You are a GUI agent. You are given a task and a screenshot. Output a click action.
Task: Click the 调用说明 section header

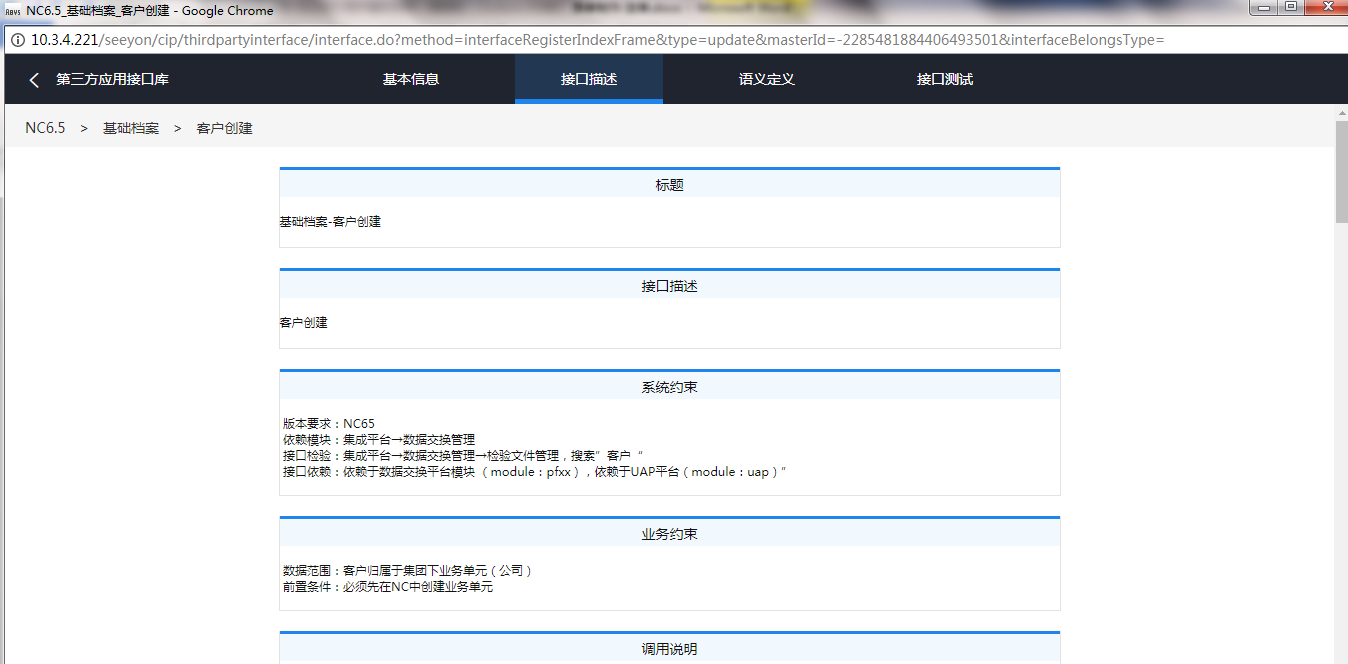tap(669, 649)
